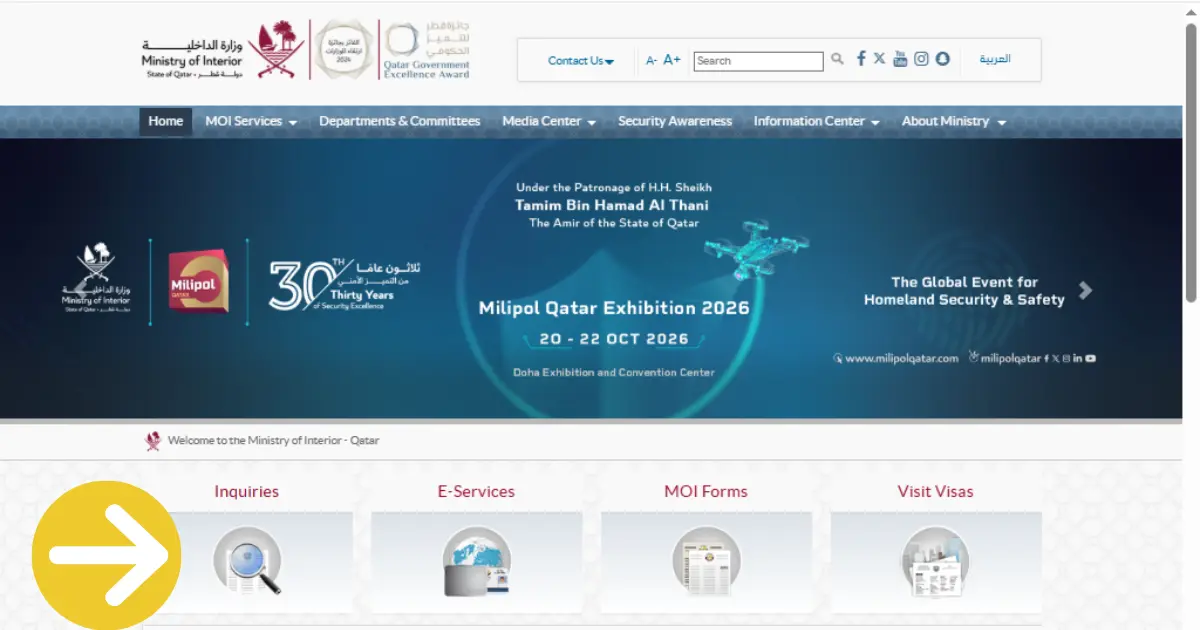1200x630 pixels.
Task: Click the Visit Visas heading link
Action: pos(935,491)
